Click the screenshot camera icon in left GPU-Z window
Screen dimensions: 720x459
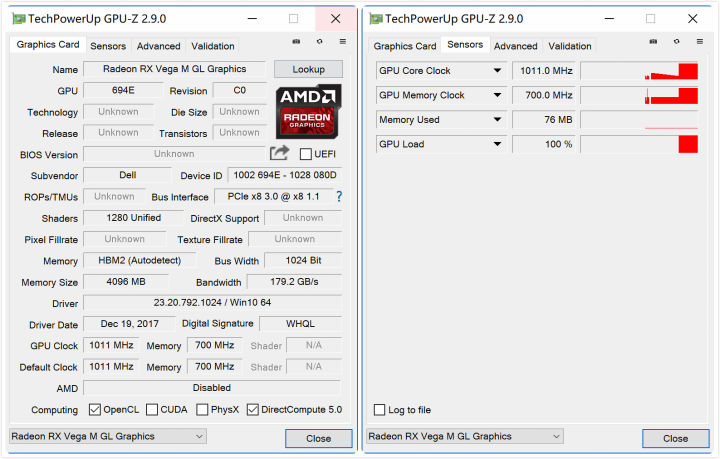[296, 42]
